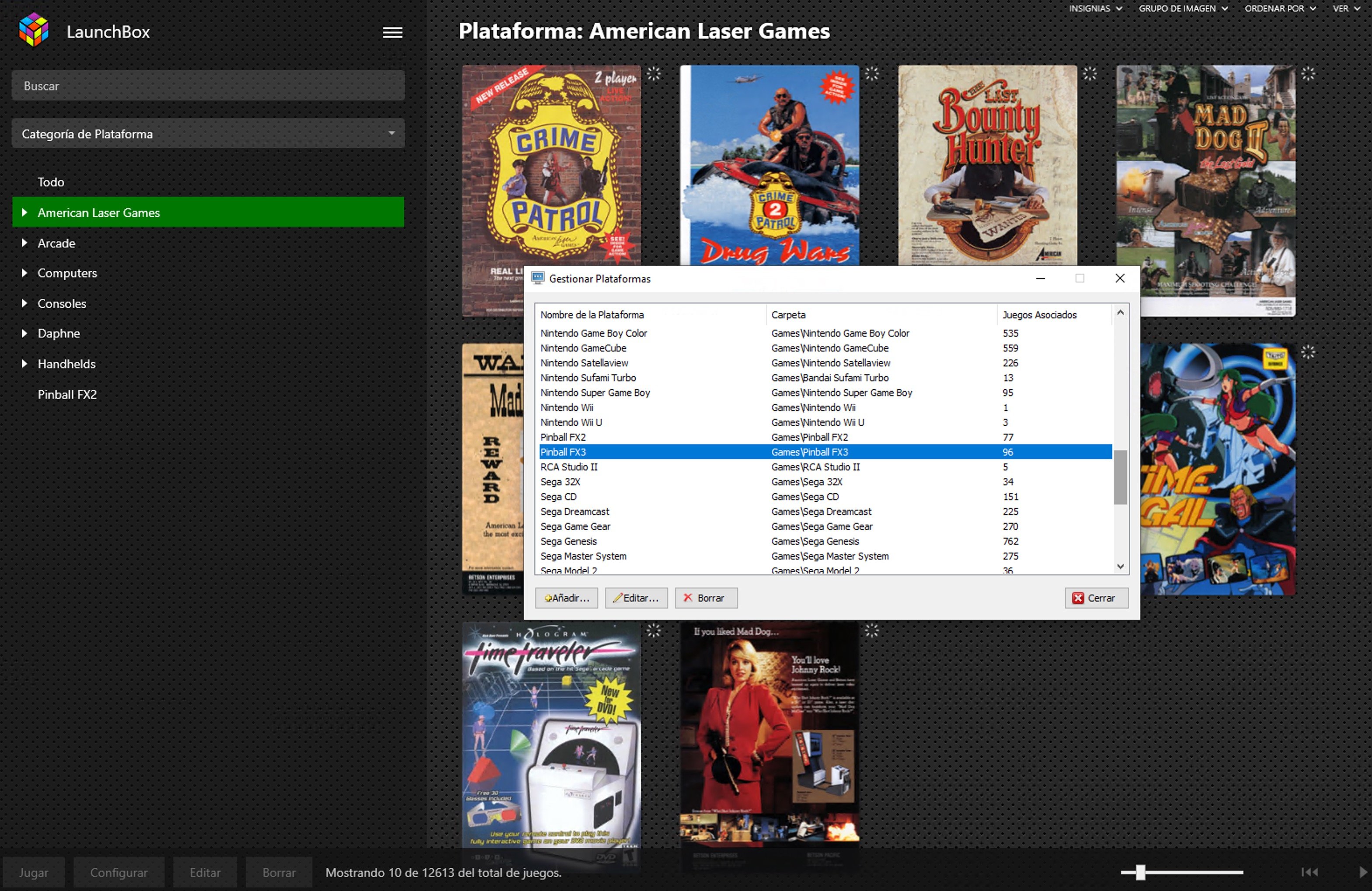Open the VER menu
This screenshot has height=891, width=1372.
tap(1346, 8)
